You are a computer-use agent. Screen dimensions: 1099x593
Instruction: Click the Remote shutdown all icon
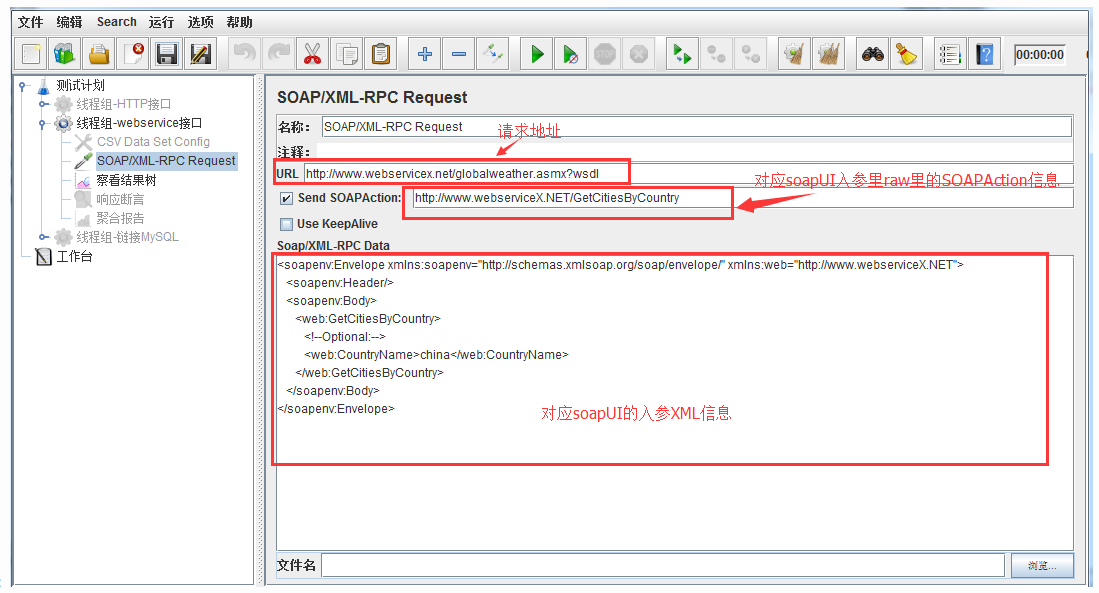pyautogui.click(x=751, y=54)
